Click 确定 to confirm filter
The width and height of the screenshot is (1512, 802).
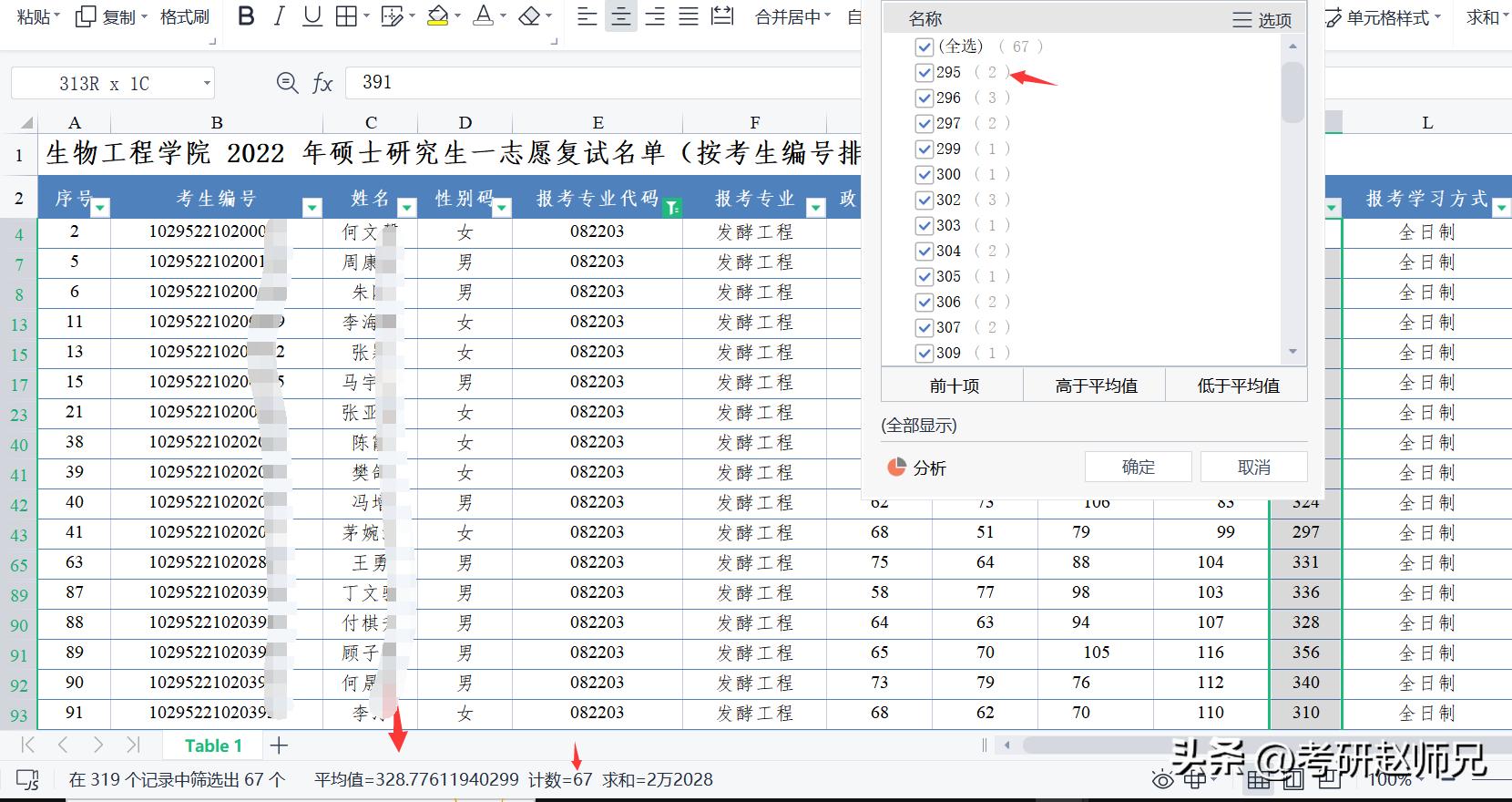tap(1139, 467)
